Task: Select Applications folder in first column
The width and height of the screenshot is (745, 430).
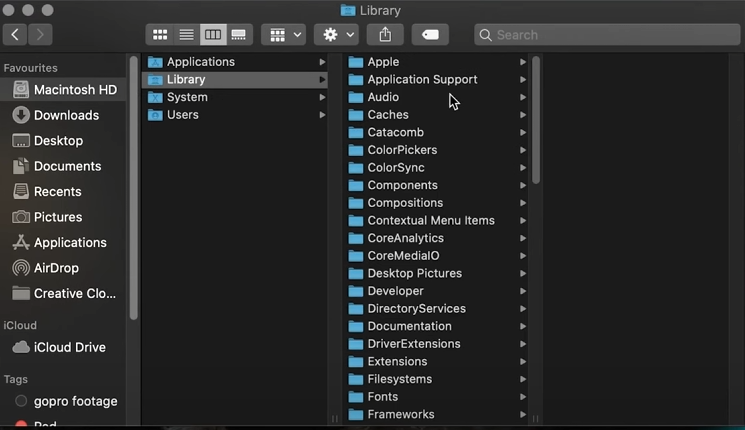Action: click(236, 62)
